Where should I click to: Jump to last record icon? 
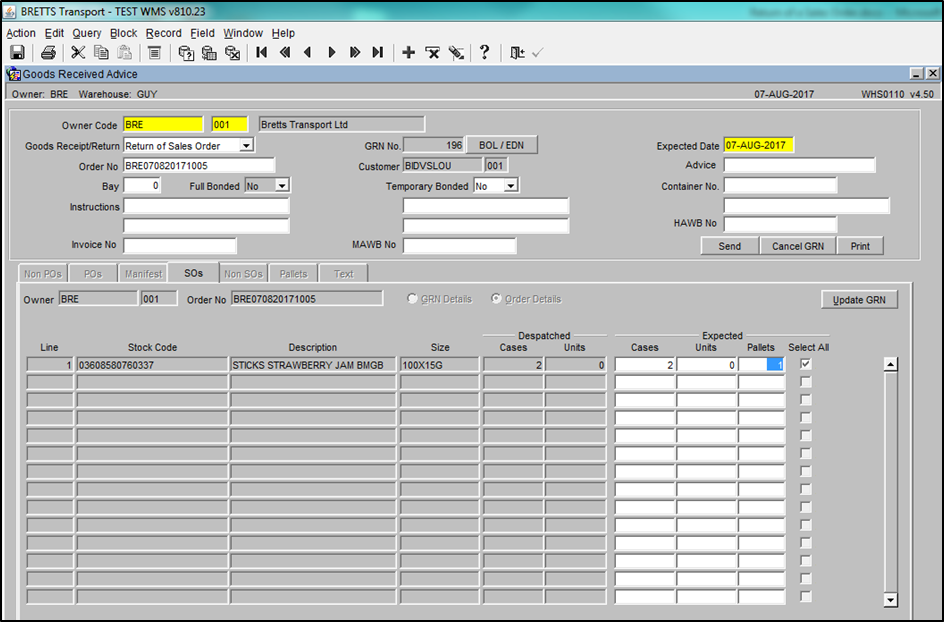point(377,52)
